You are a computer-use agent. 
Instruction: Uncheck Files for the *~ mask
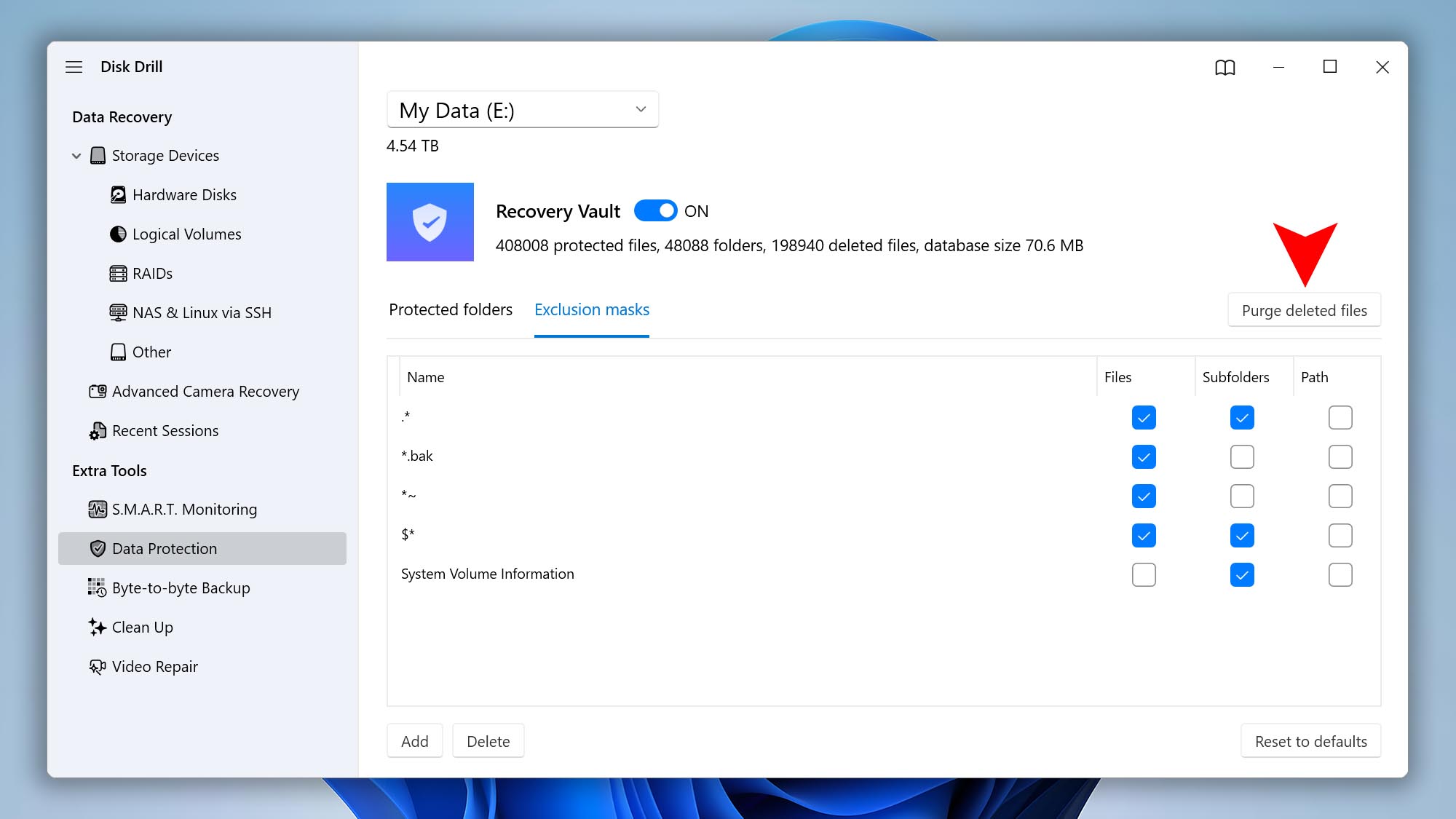(1144, 496)
